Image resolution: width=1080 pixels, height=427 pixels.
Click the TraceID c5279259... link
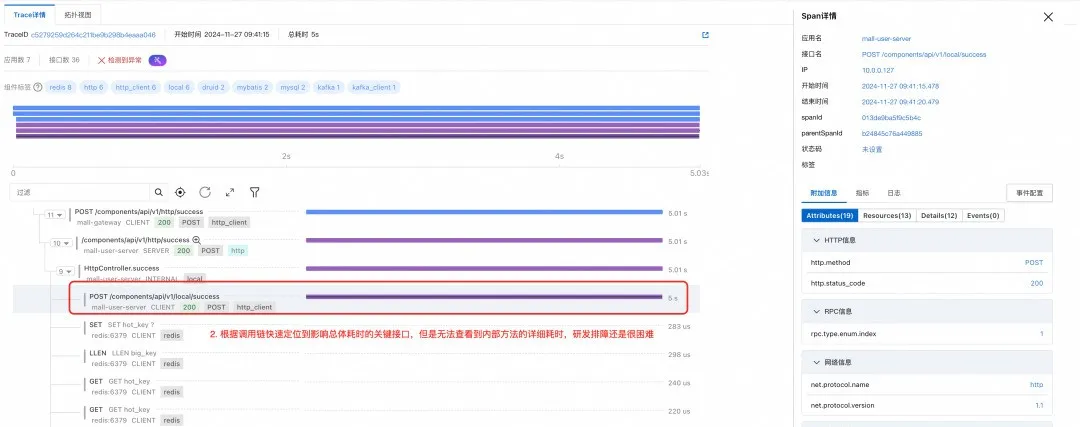[93, 34]
